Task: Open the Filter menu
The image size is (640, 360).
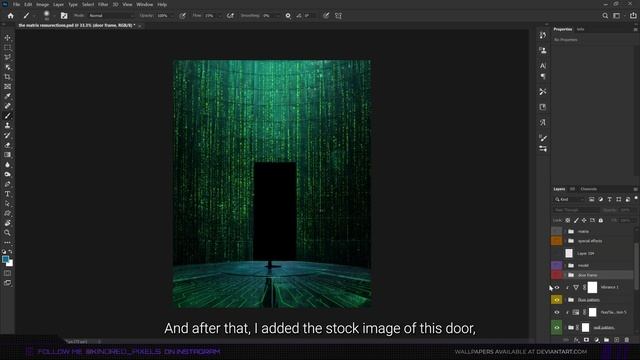Action: 103,4
